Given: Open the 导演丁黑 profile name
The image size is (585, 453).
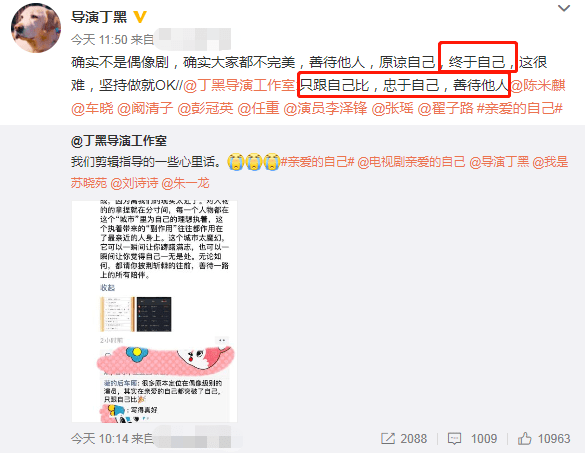Looking at the screenshot, I should 99,17.
